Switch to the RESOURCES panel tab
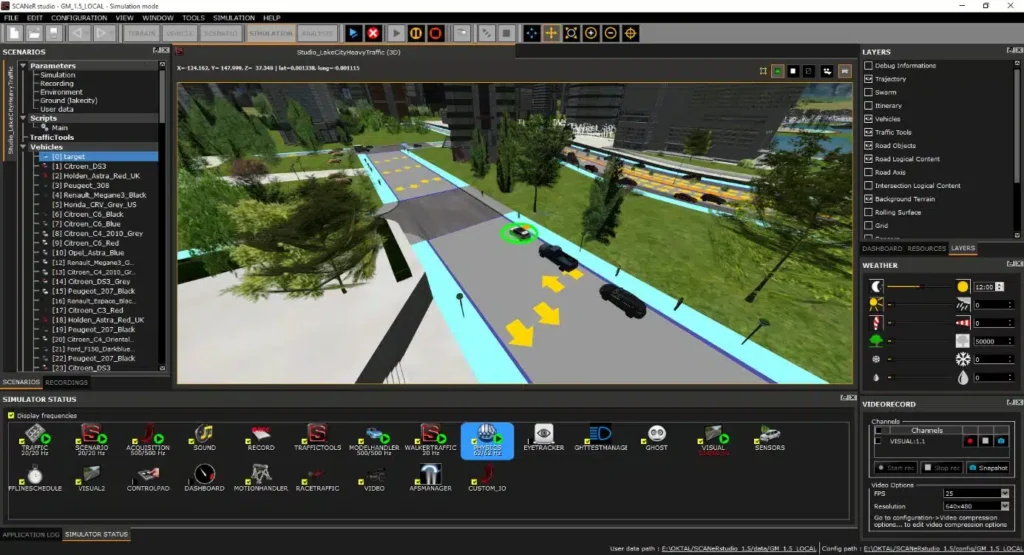The image size is (1024, 555). click(x=926, y=248)
